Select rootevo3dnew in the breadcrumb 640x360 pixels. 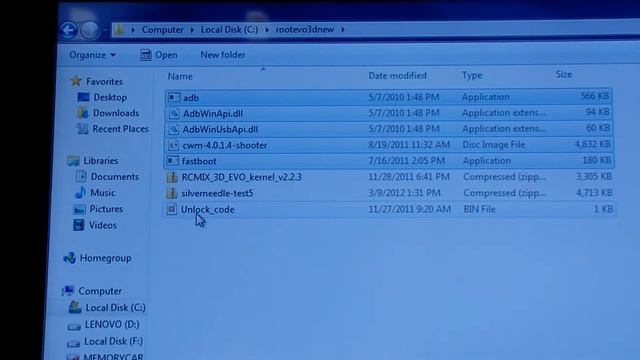(x=304, y=29)
